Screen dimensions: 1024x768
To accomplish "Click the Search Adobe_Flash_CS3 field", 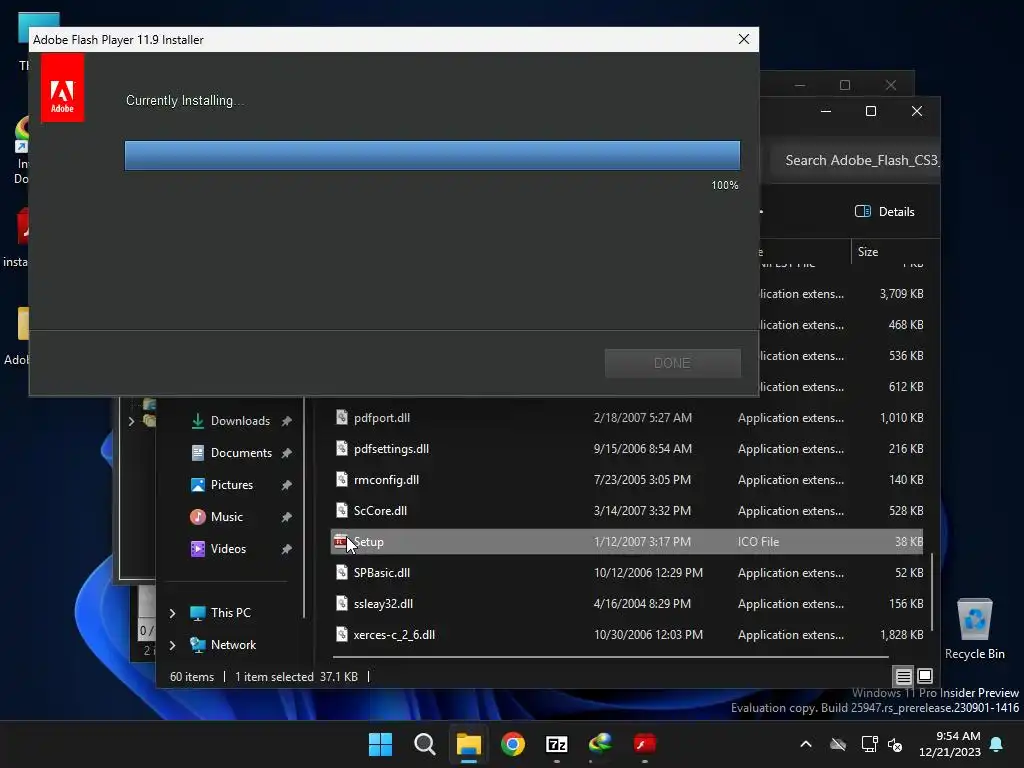I will (856, 161).
